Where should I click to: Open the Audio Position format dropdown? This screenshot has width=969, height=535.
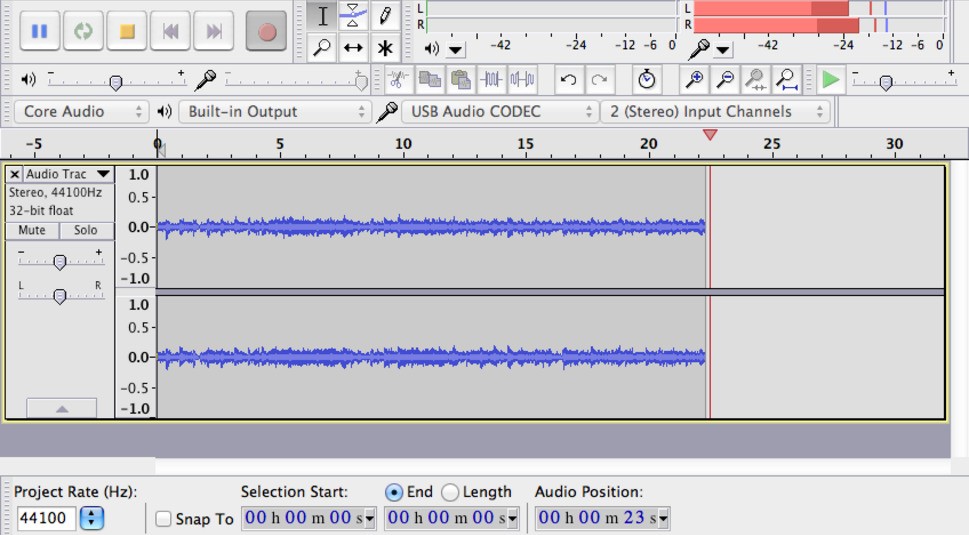point(663,518)
